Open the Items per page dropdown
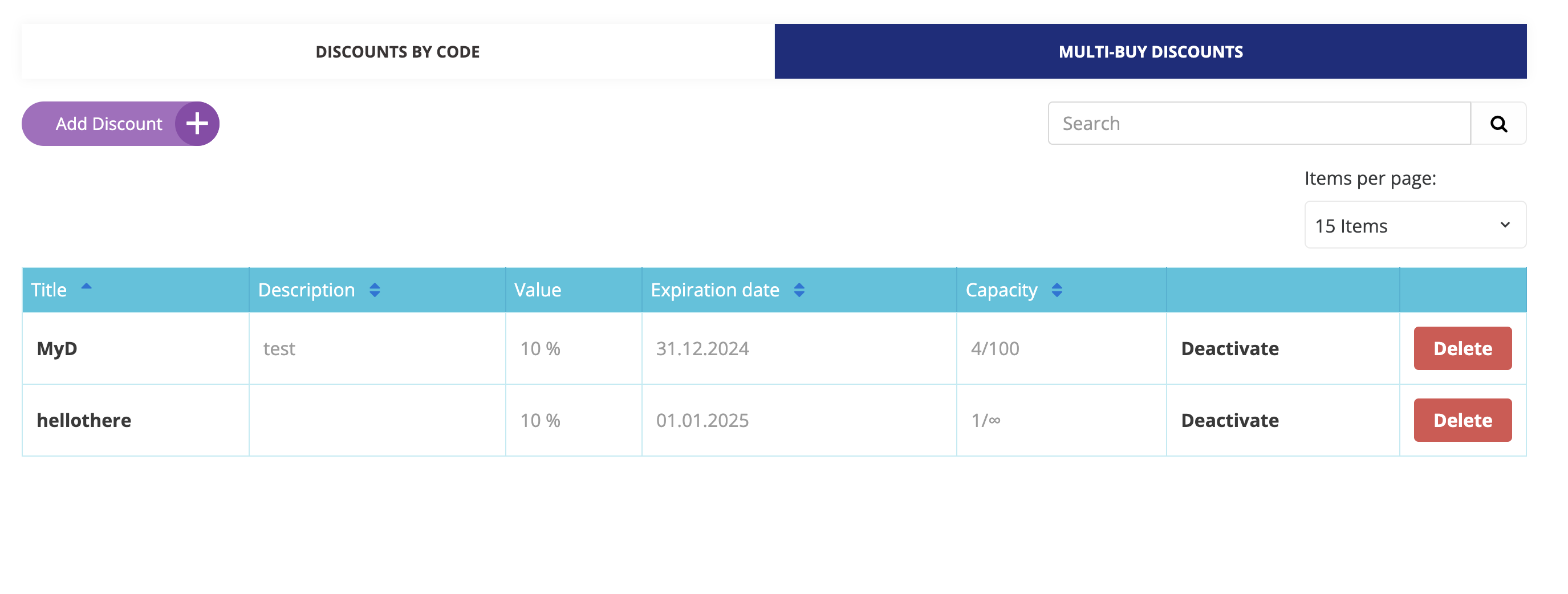Viewport: 1568px width, 594px height. 1413,225
